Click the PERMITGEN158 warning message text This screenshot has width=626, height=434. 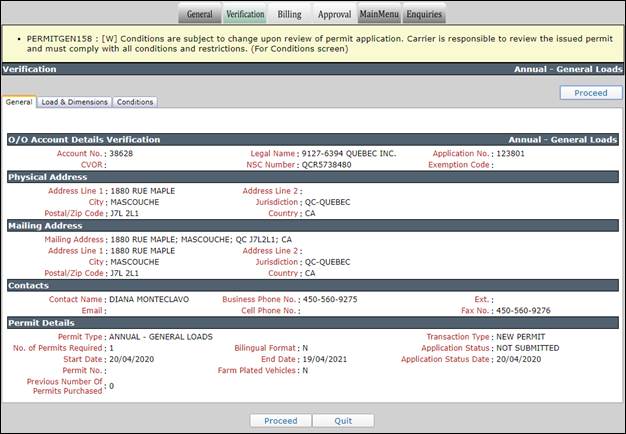pos(319,44)
